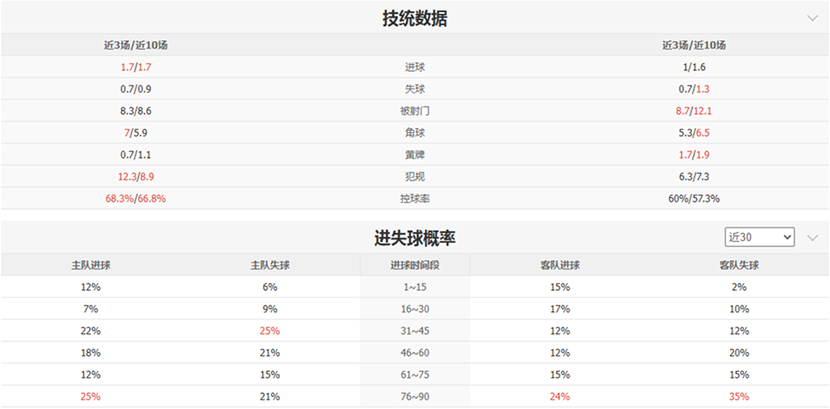830x409 pixels.
Task: Click the 黄牌 stat row label
Action: coord(414,155)
